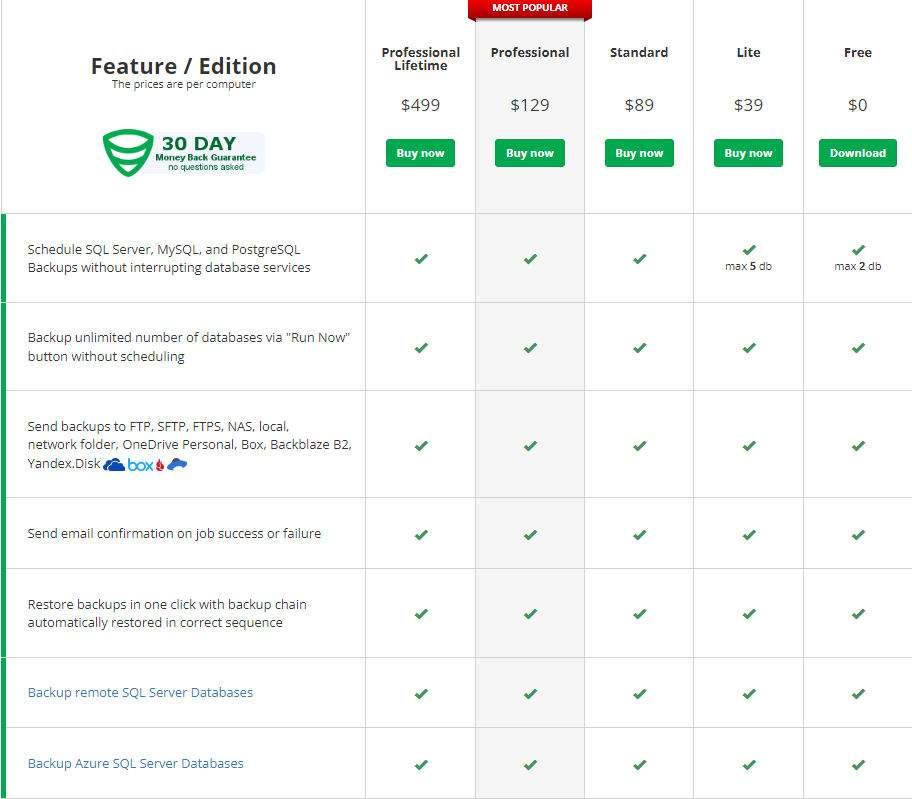Click the Feature / Edition heading

(183, 66)
